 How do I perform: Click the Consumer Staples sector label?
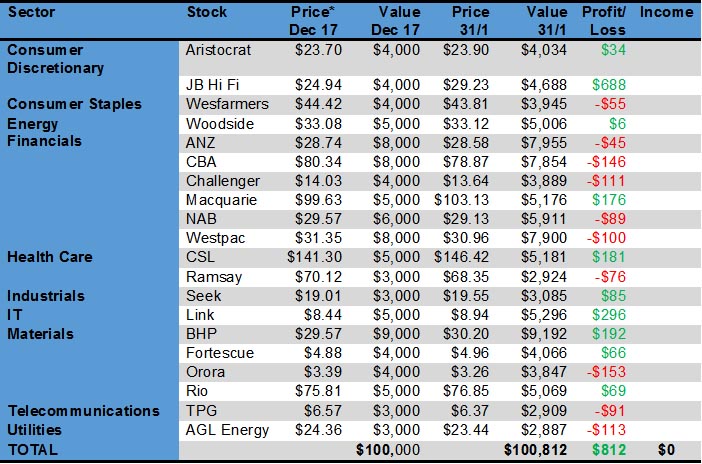tap(75, 104)
